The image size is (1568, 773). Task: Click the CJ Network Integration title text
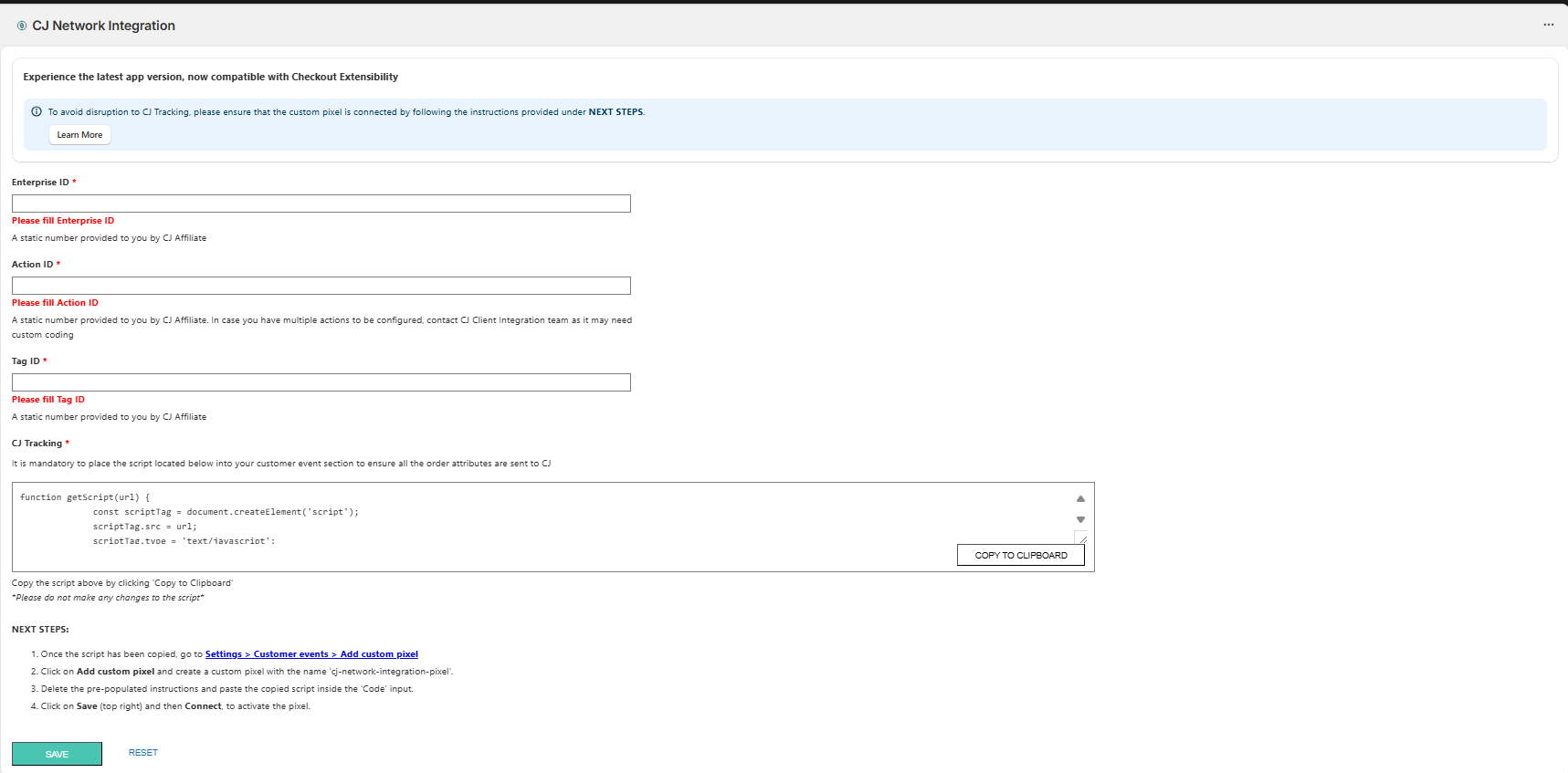(103, 26)
